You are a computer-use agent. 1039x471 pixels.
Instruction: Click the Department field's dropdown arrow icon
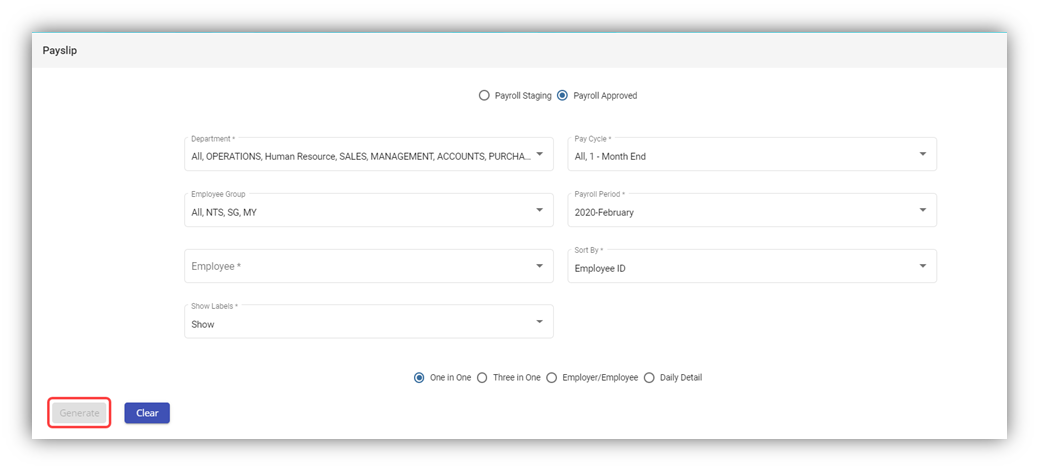click(539, 154)
